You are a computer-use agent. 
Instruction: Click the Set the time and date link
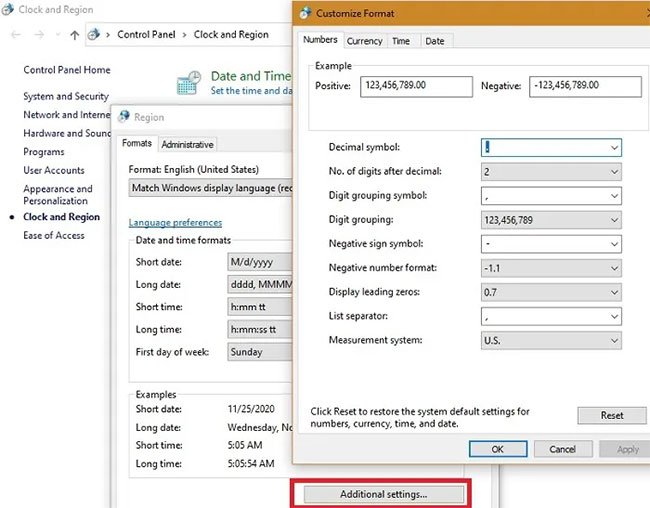(x=251, y=90)
